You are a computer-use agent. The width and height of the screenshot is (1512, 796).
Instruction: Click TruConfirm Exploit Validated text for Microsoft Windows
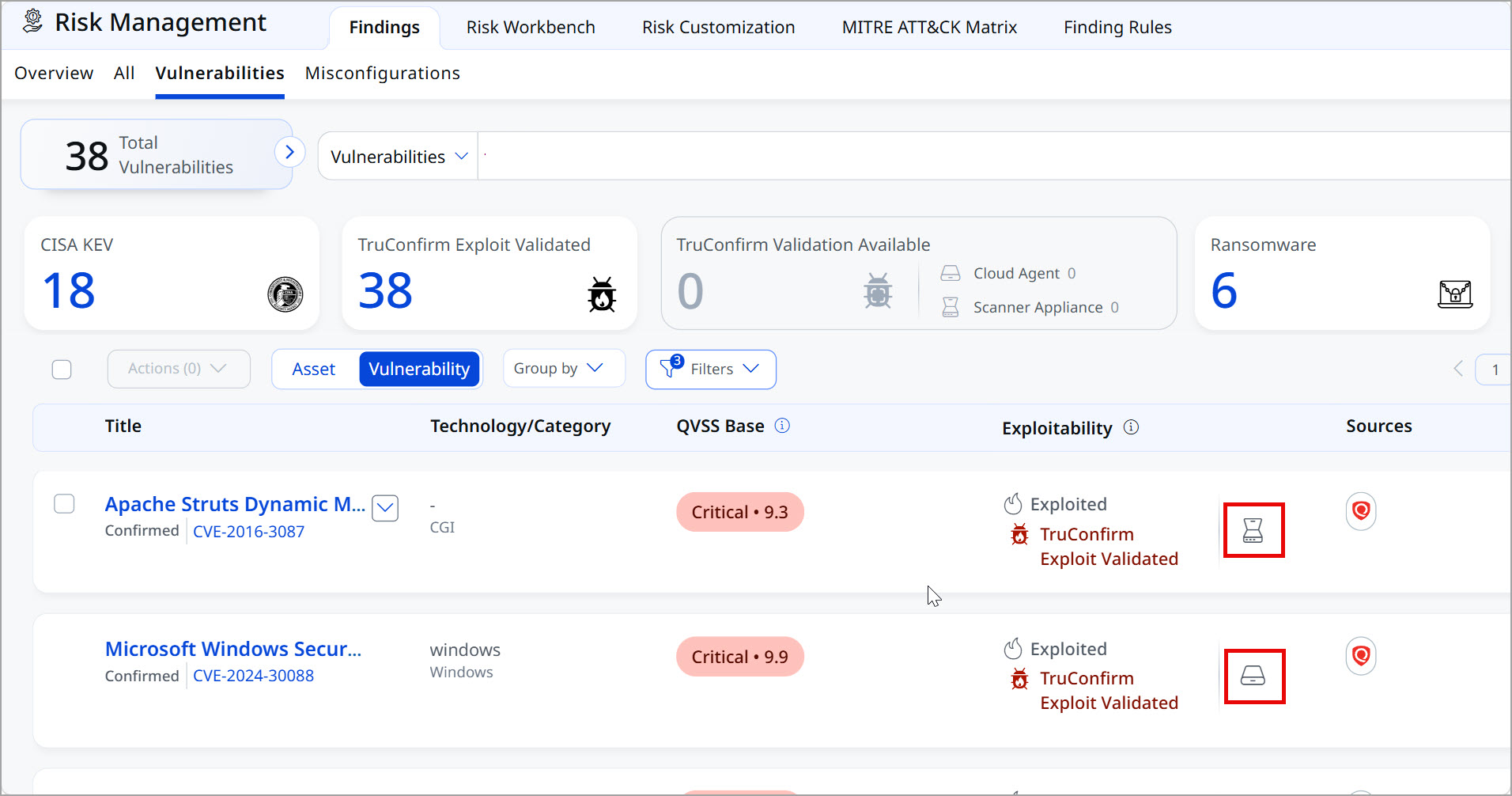pos(1109,691)
